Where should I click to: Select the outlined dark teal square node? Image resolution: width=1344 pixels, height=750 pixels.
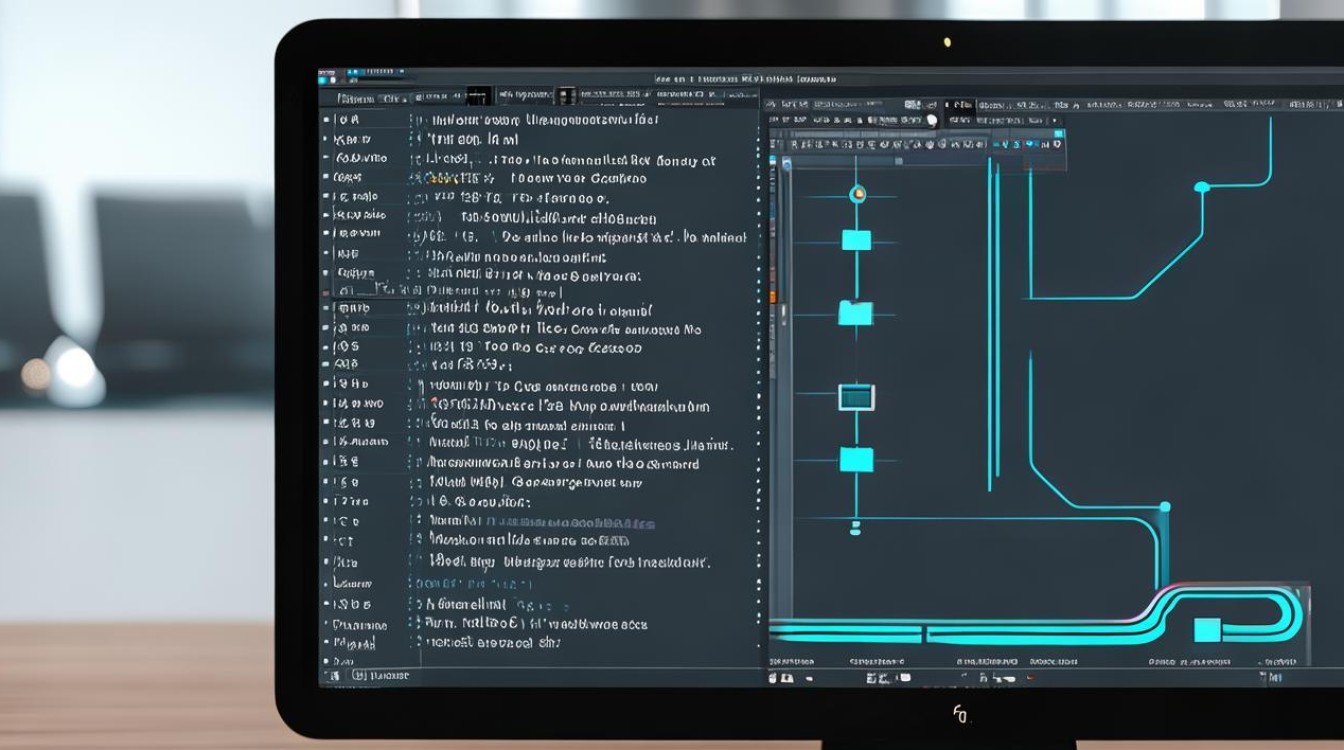pos(856,398)
